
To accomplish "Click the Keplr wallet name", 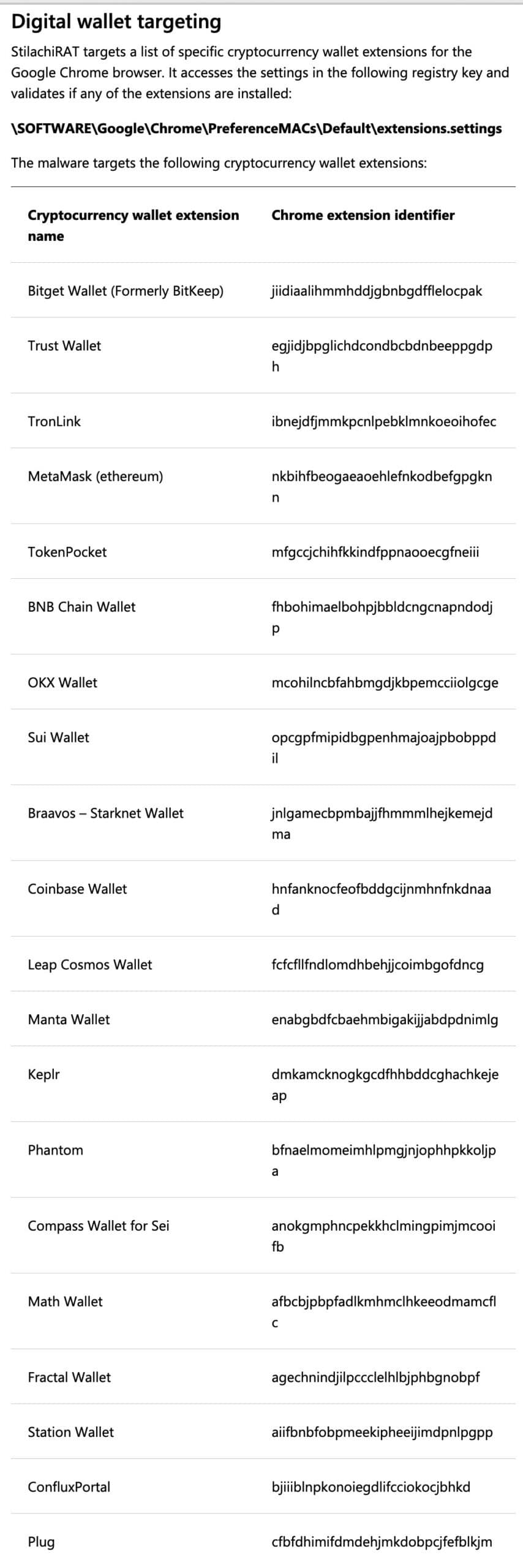I will [x=43, y=1074].
